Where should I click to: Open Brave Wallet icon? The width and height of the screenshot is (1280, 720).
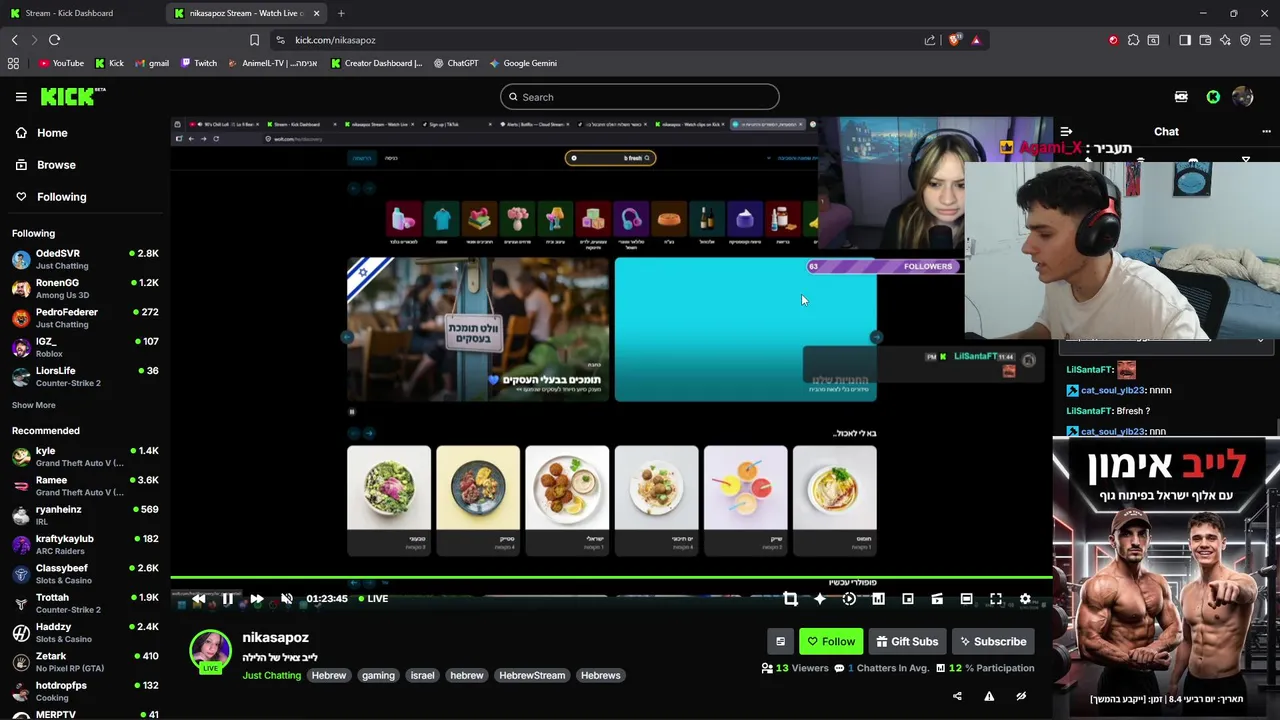(x=1205, y=40)
